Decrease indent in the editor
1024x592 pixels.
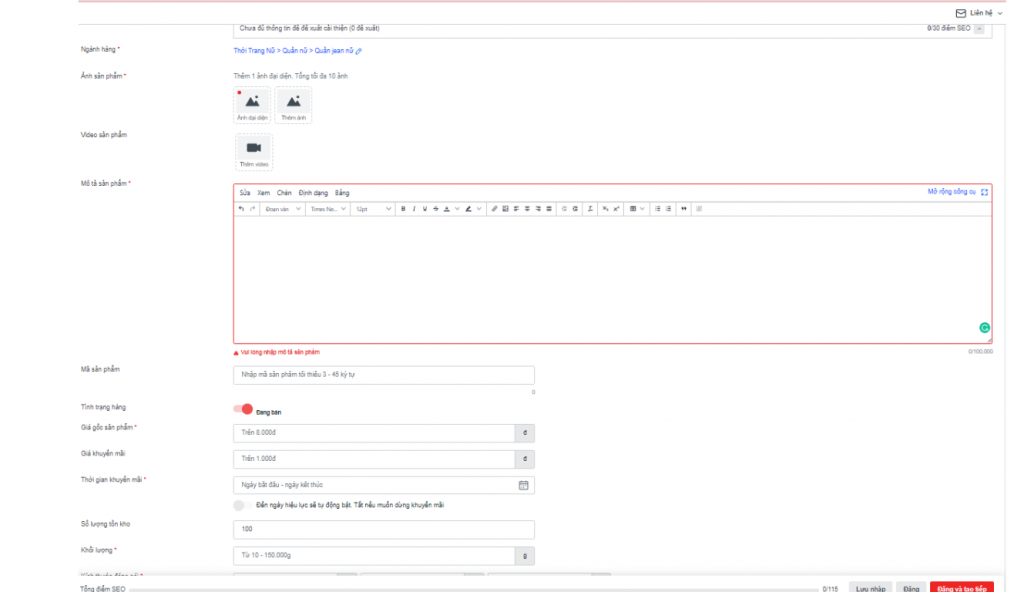coord(564,209)
